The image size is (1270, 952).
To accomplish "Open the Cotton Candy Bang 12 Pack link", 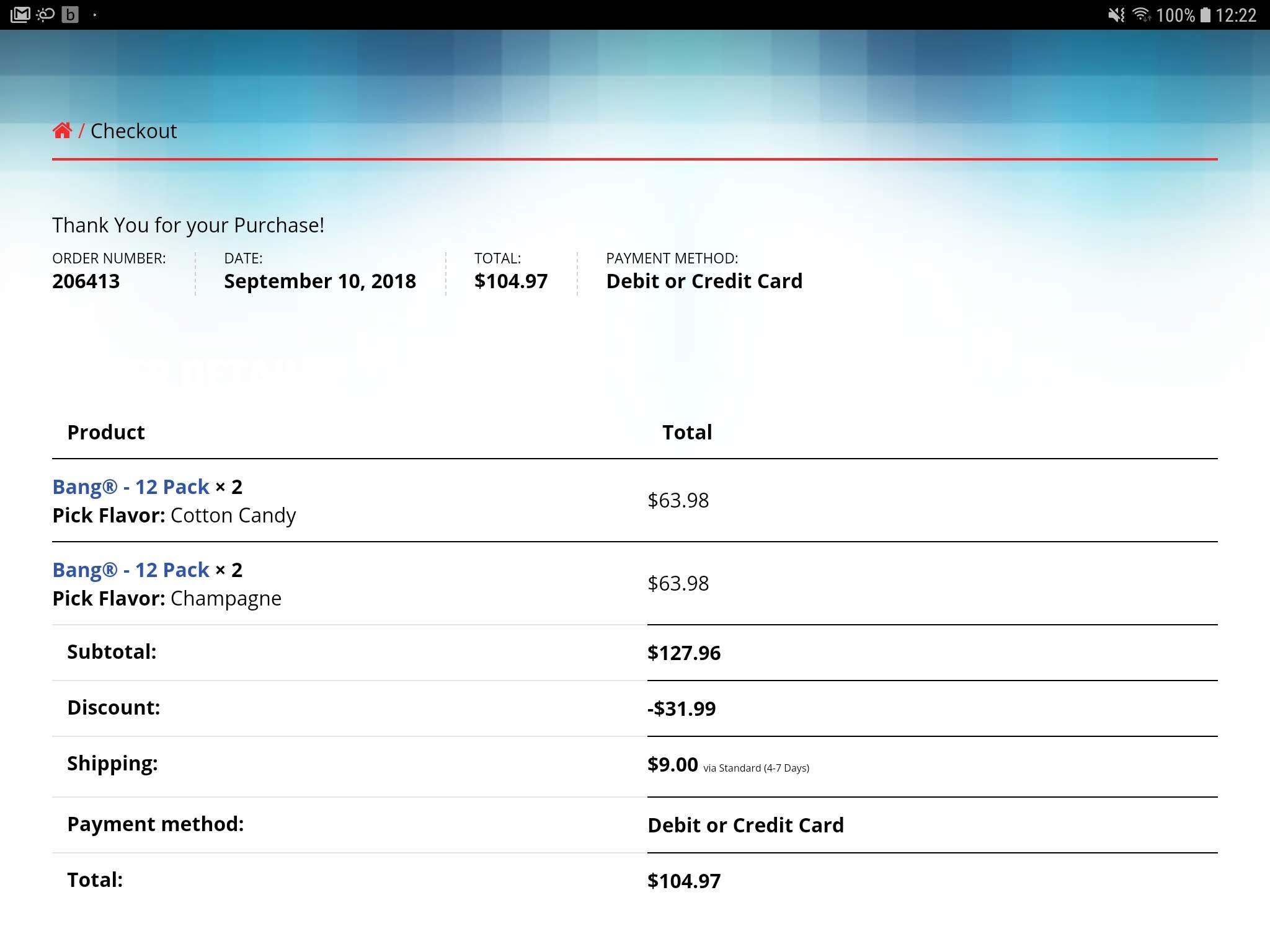I will (x=131, y=487).
